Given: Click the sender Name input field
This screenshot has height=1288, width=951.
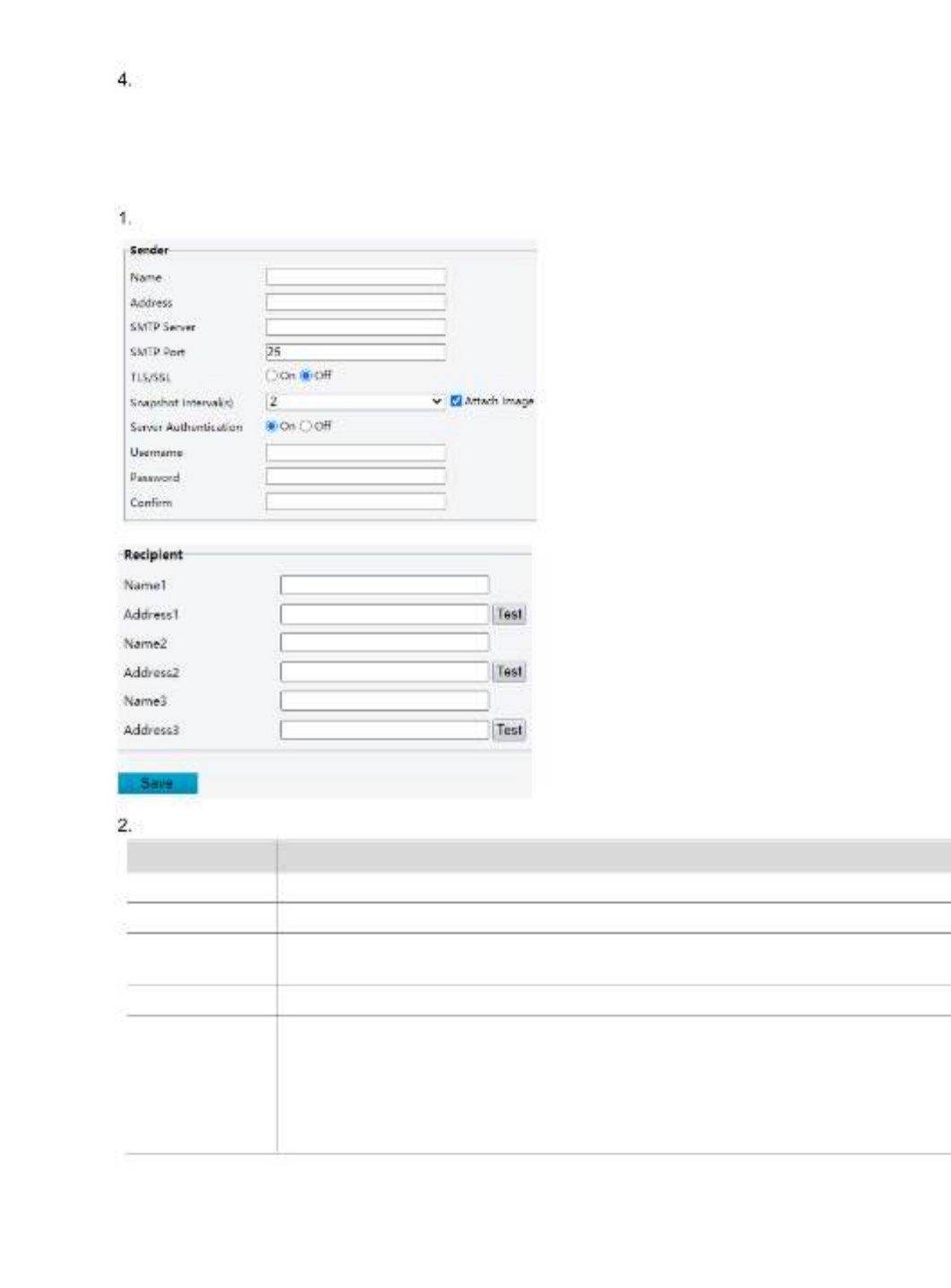Looking at the screenshot, I should (355, 277).
